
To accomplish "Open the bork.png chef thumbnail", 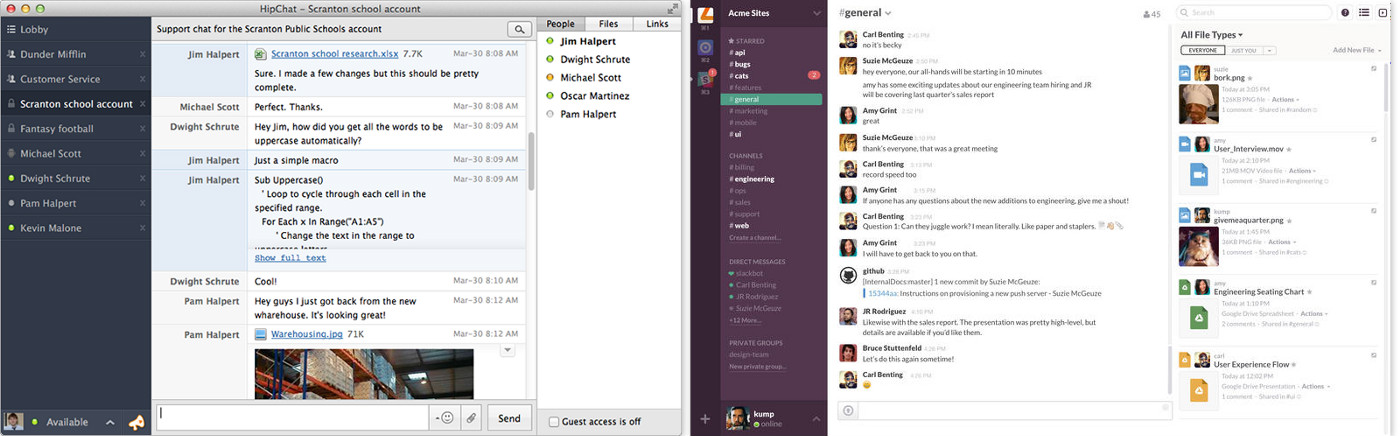I will point(1200,104).
